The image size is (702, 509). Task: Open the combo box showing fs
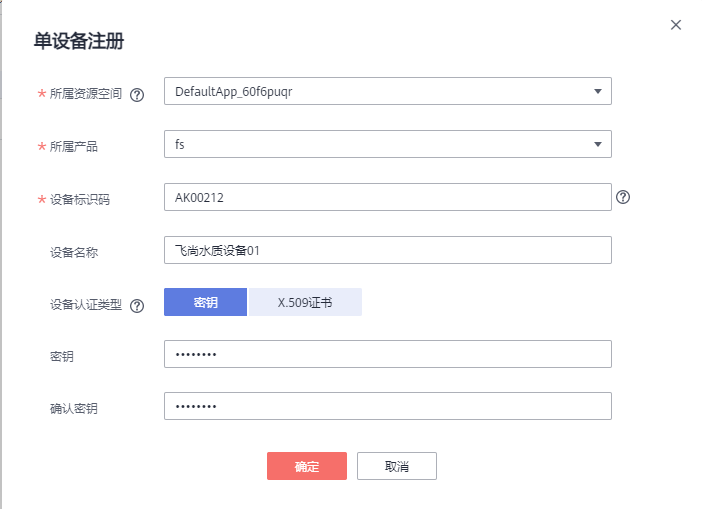(380, 145)
